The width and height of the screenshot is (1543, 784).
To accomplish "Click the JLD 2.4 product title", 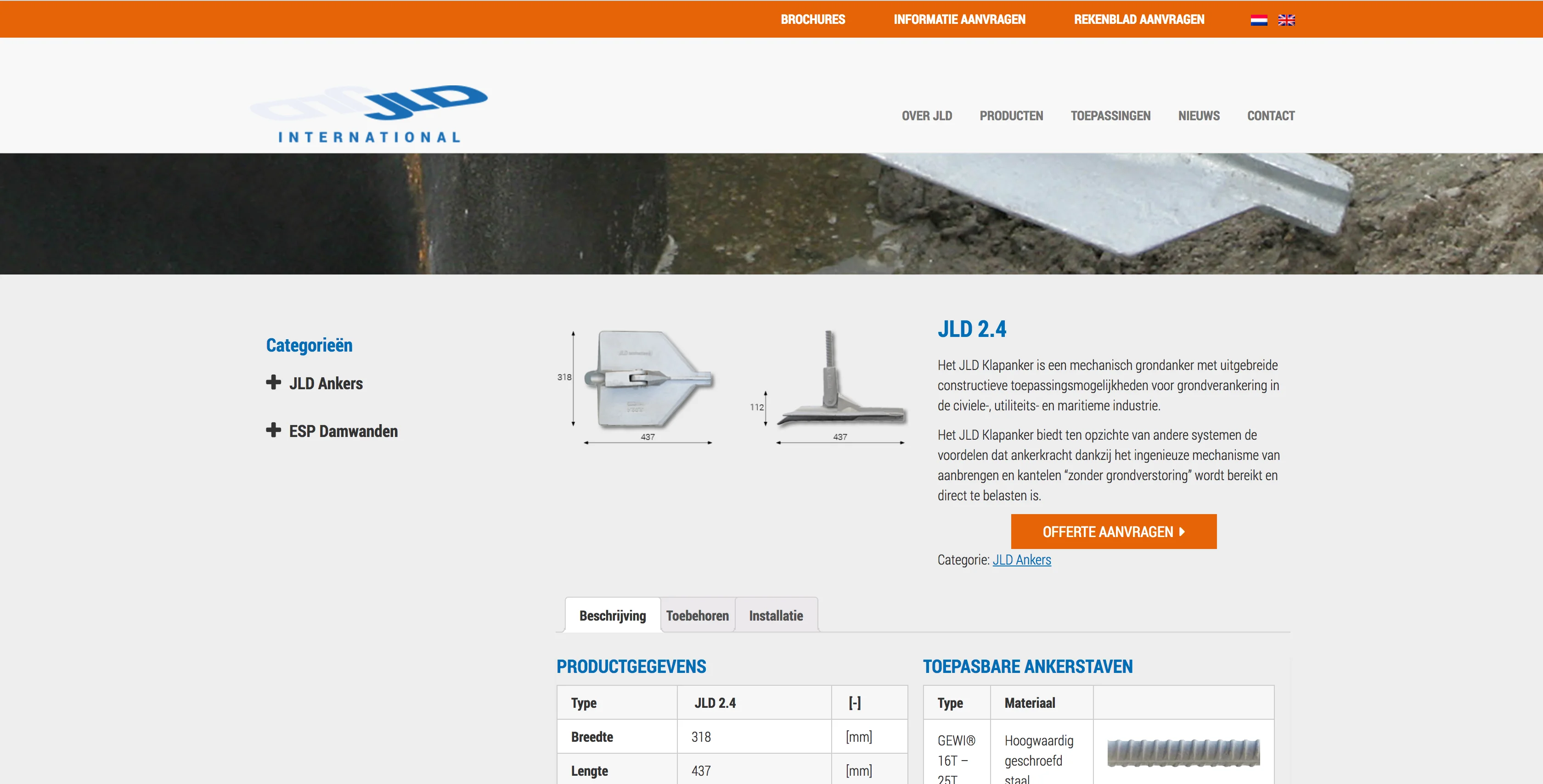I will [x=972, y=329].
